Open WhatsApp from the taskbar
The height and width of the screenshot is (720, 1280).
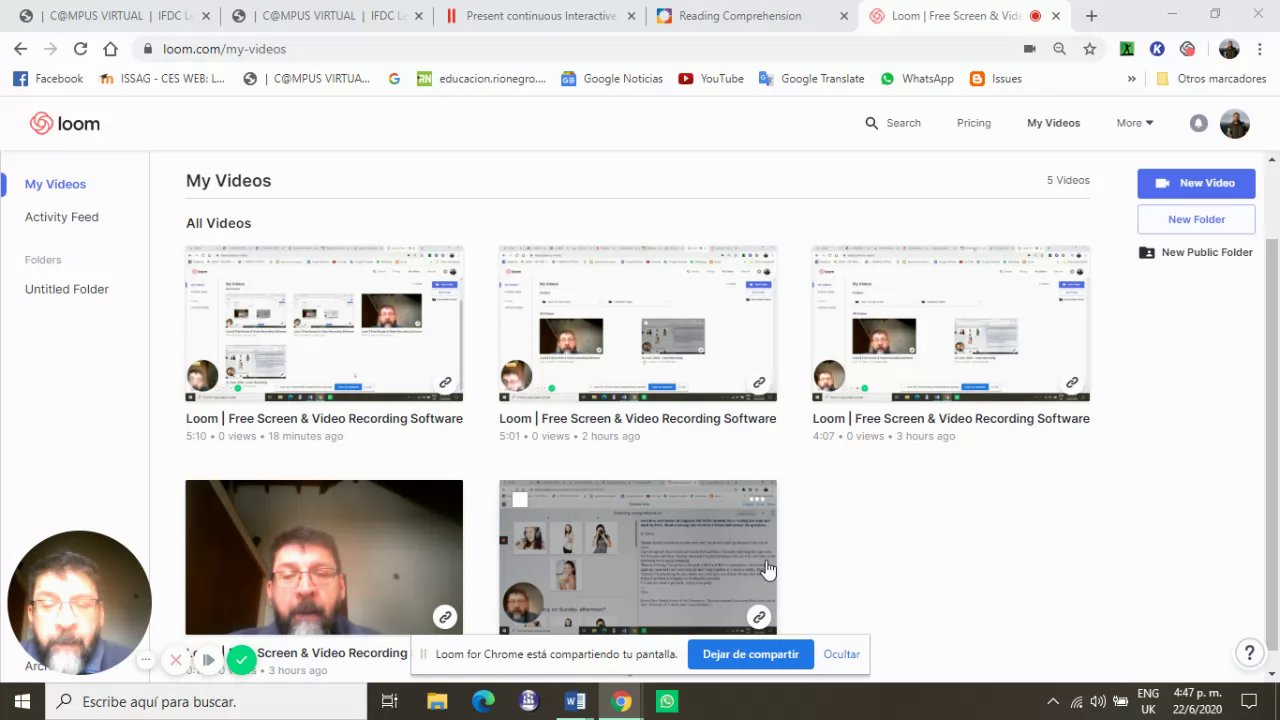pos(667,701)
